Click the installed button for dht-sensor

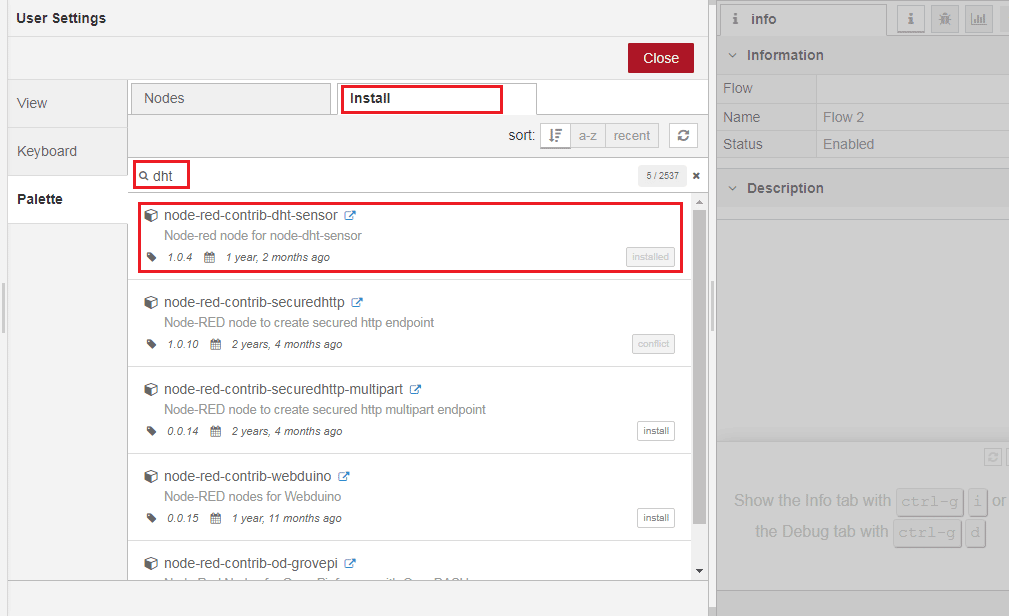pyautogui.click(x=650, y=257)
